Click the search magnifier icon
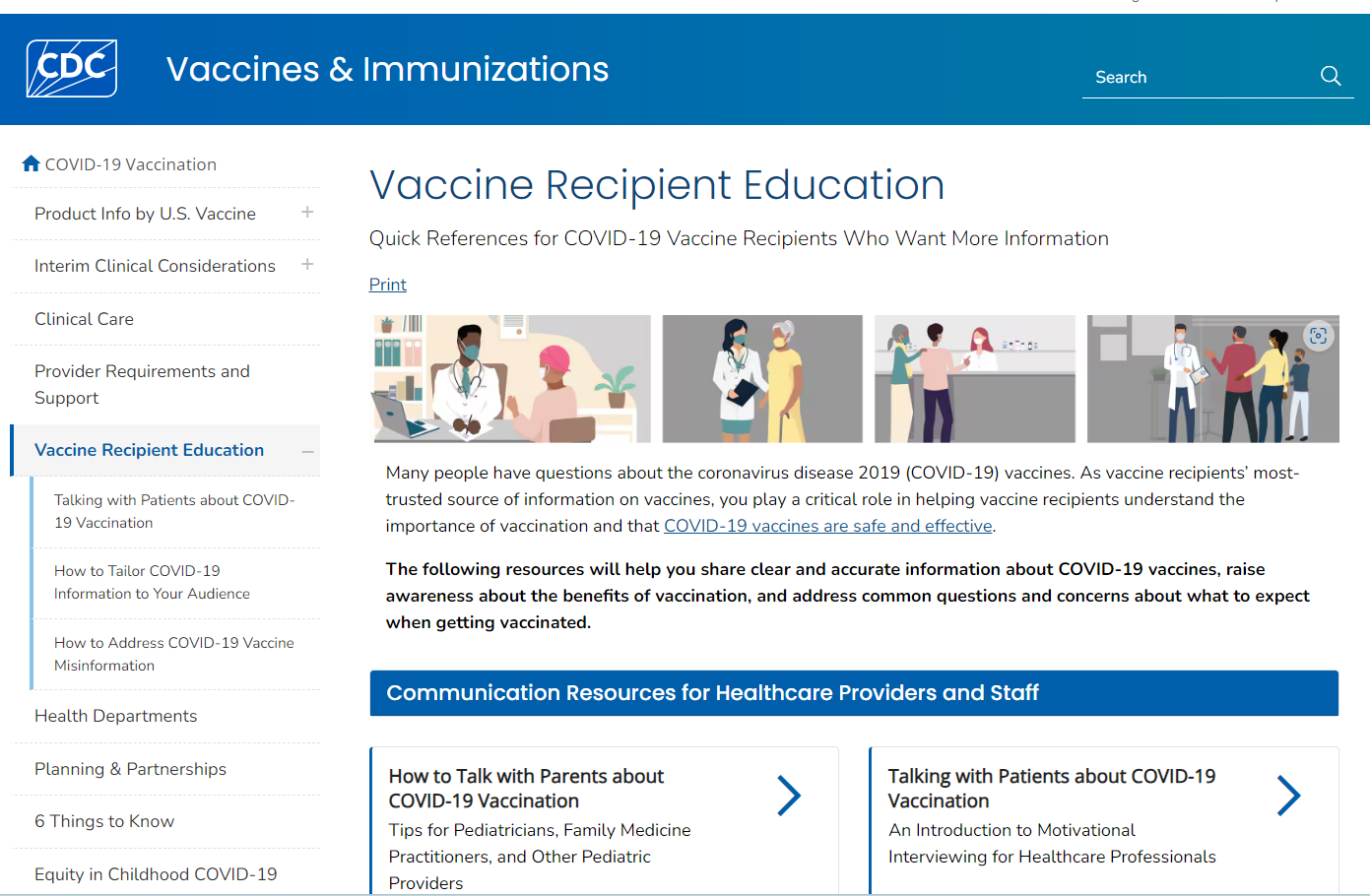Screen dimensions: 1370x896 pyautogui.click(x=1331, y=76)
